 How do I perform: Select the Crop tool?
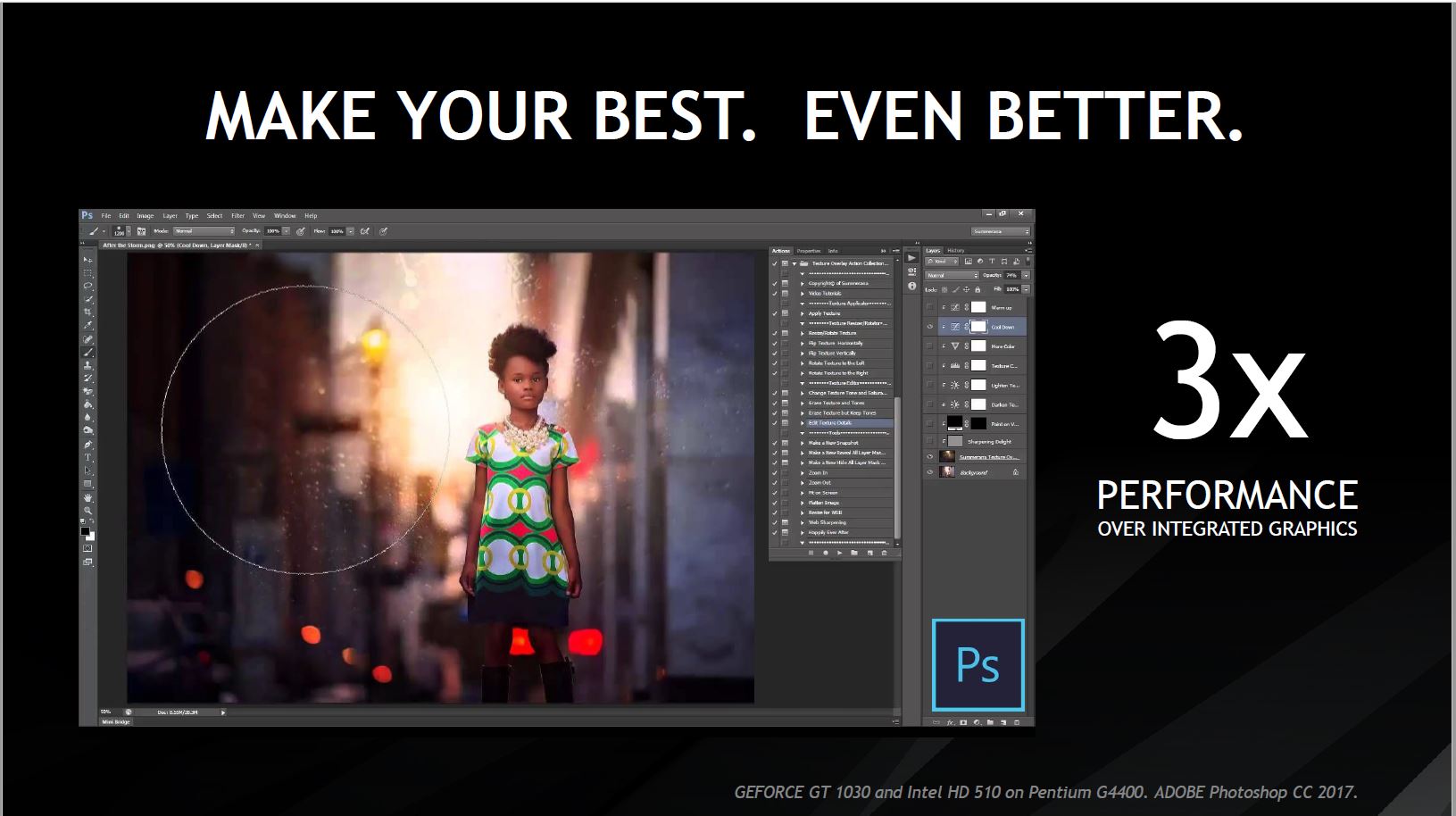[87, 312]
